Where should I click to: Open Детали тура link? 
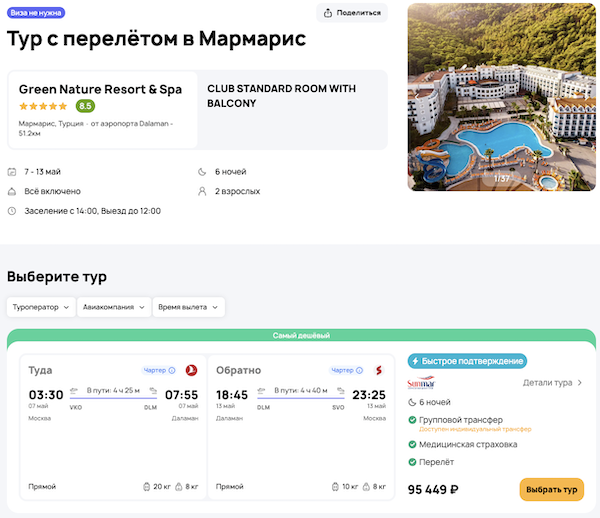pyautogui.click(x=552, y=382)
